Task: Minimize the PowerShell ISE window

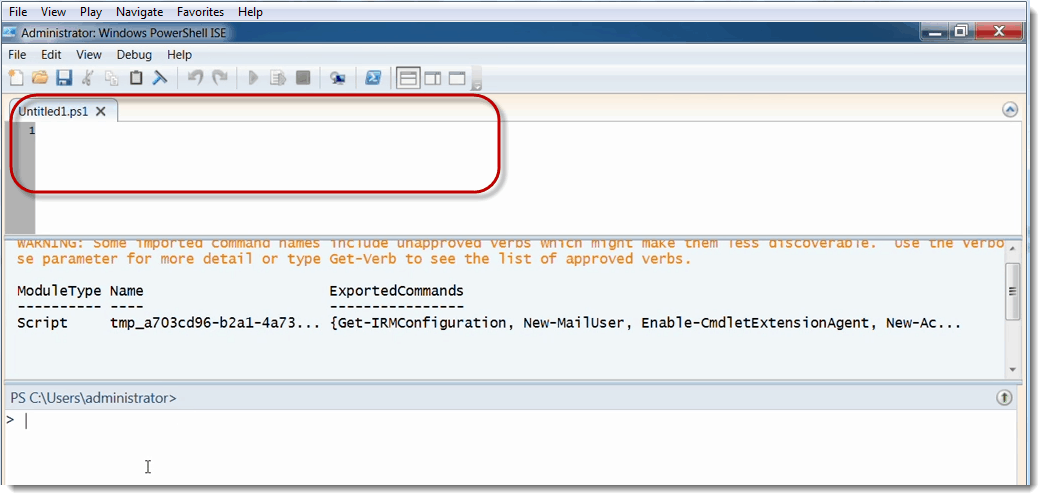Action: (936, 31)
